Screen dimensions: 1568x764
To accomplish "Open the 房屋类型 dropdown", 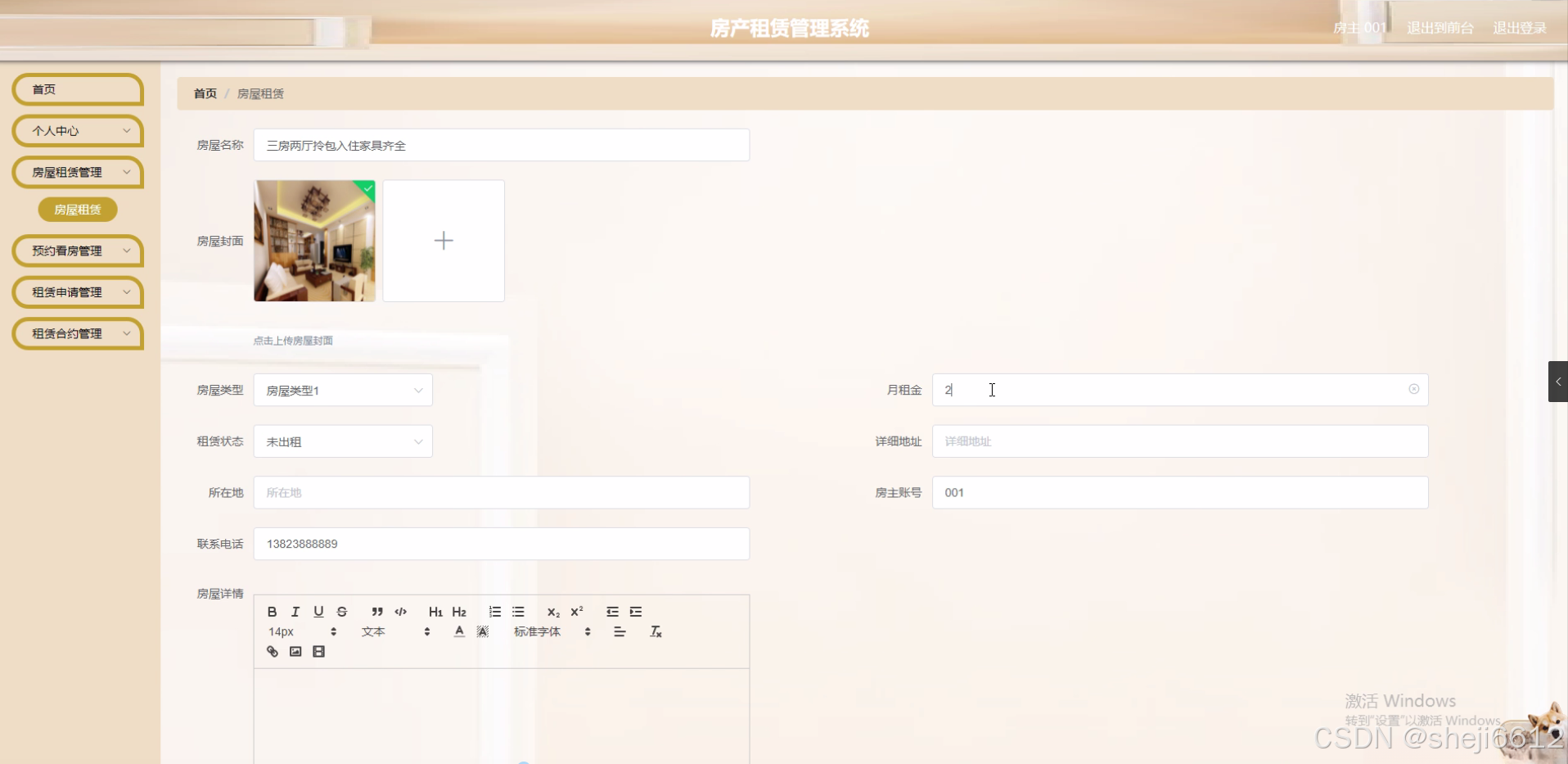I will pyautogui.click(x=342, y=390).
